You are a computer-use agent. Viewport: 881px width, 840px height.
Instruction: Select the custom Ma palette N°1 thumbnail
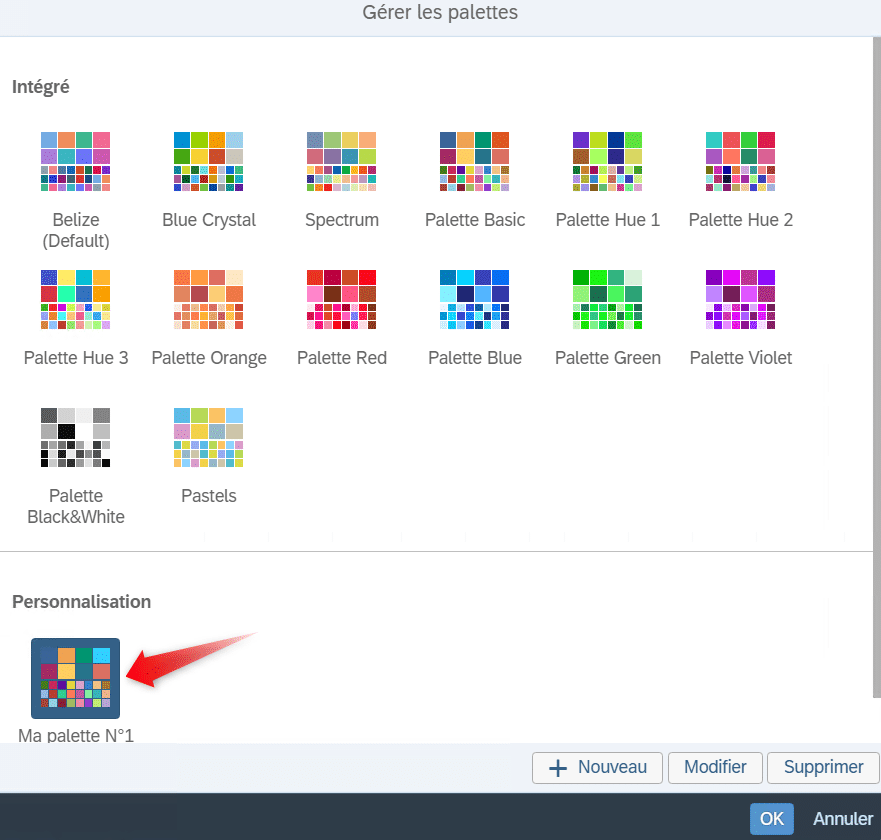point(75,678)
